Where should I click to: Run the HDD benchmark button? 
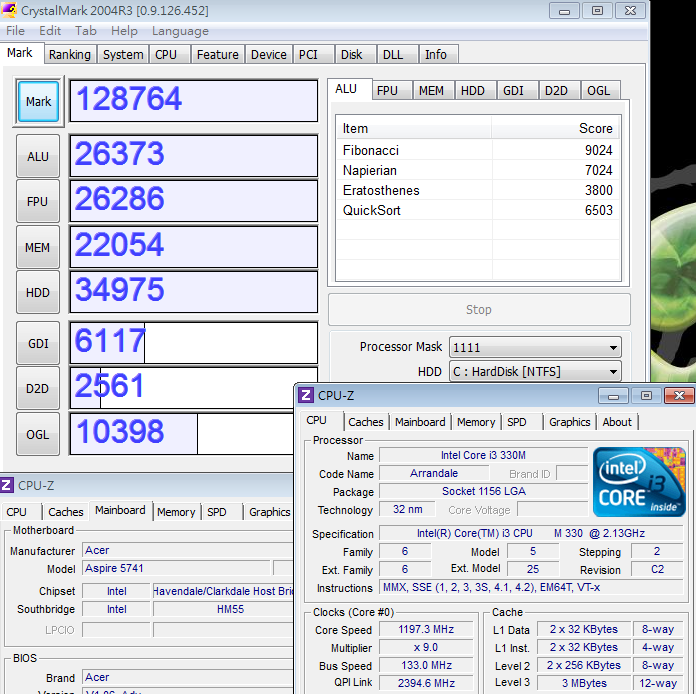[x=38, y=293]
